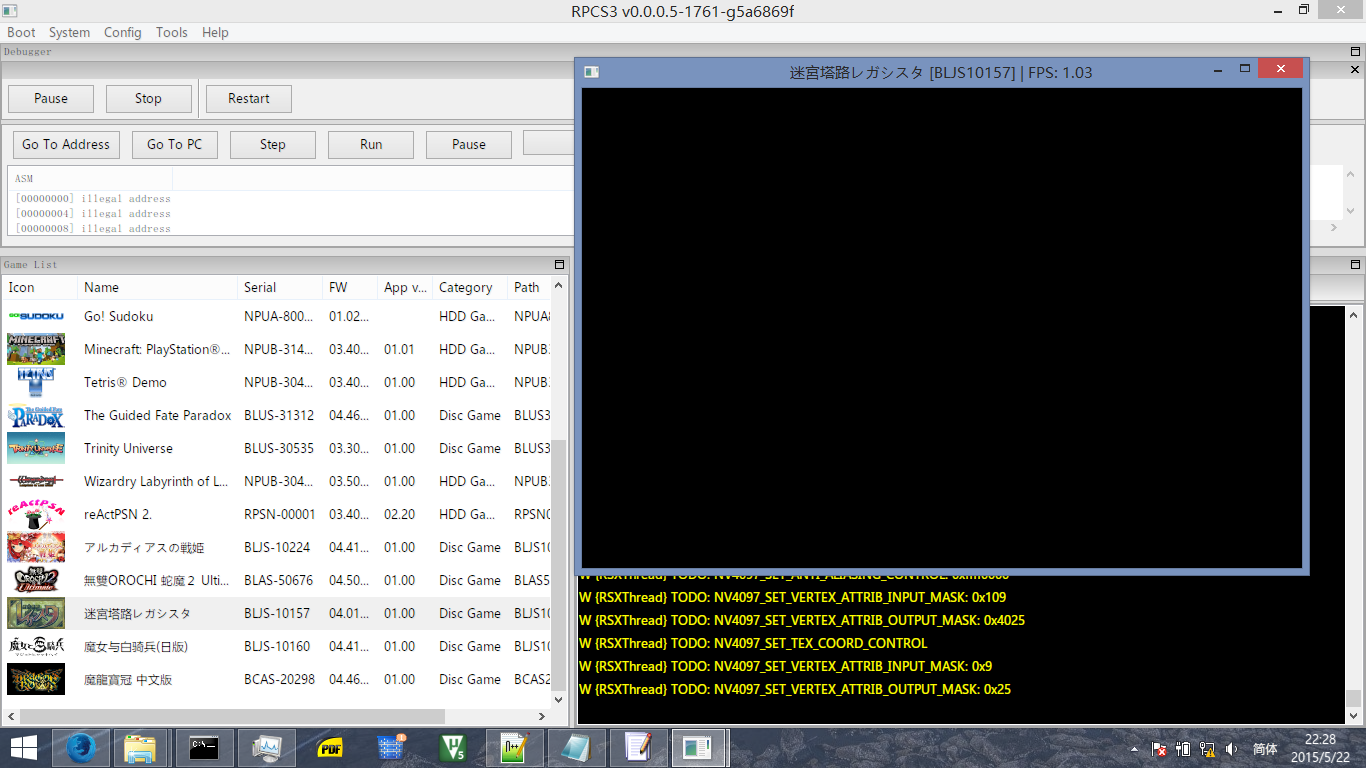Image resolution: width=1366 pixels, height=768 pixels.
Task: Click the reActPSN icon
Action: click(36, 514)
